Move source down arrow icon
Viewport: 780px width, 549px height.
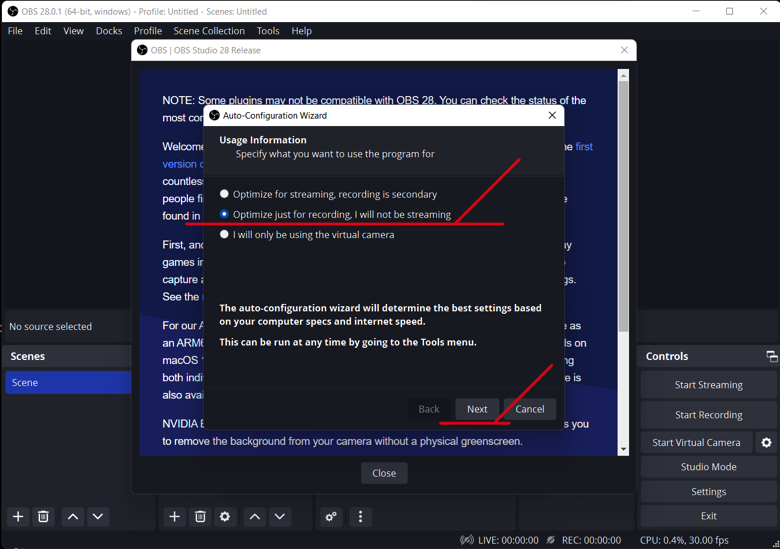click(280, 517)
